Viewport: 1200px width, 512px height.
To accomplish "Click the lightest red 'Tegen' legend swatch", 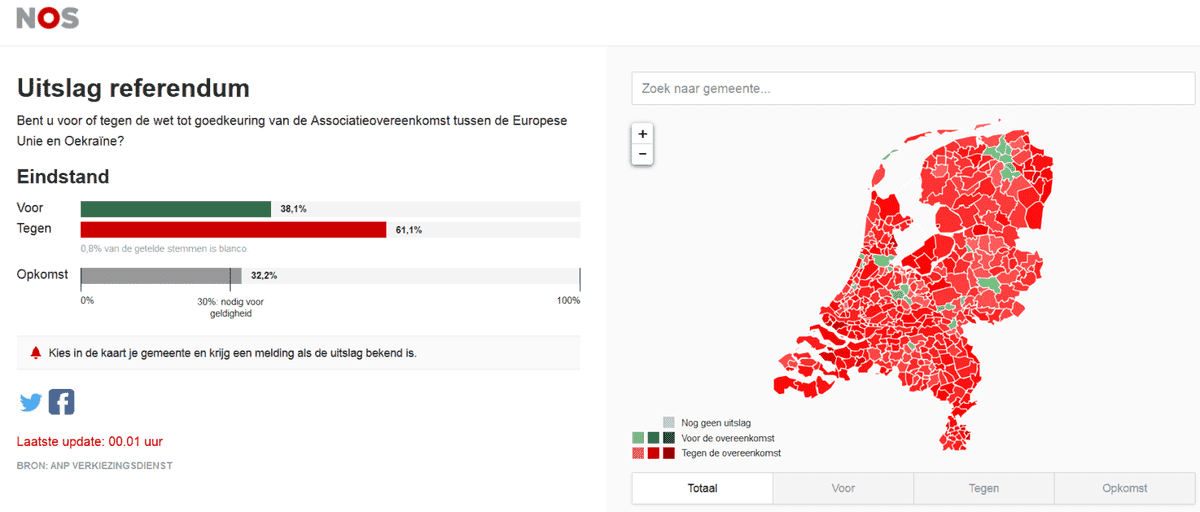I will click(638, 453).
